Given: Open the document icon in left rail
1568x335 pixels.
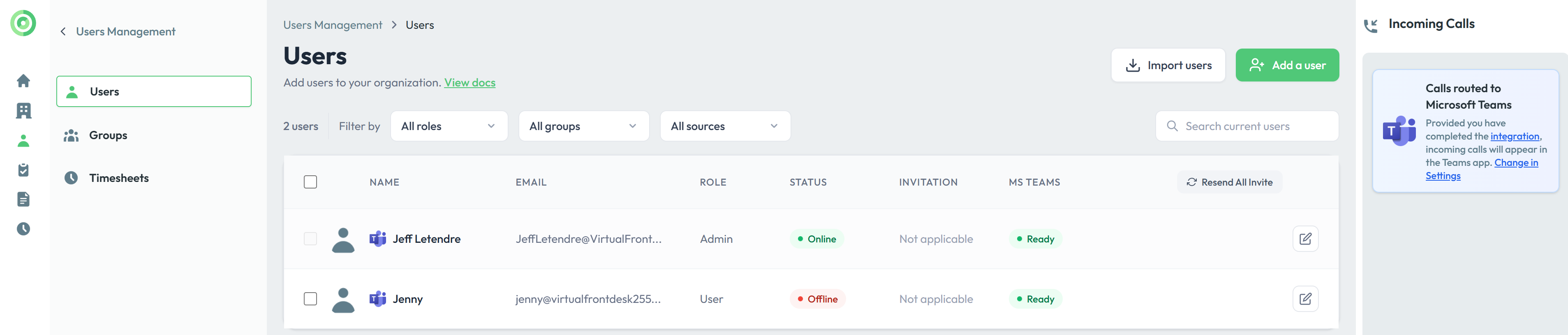Looking at the screenshot, I should tap(23, 199).
